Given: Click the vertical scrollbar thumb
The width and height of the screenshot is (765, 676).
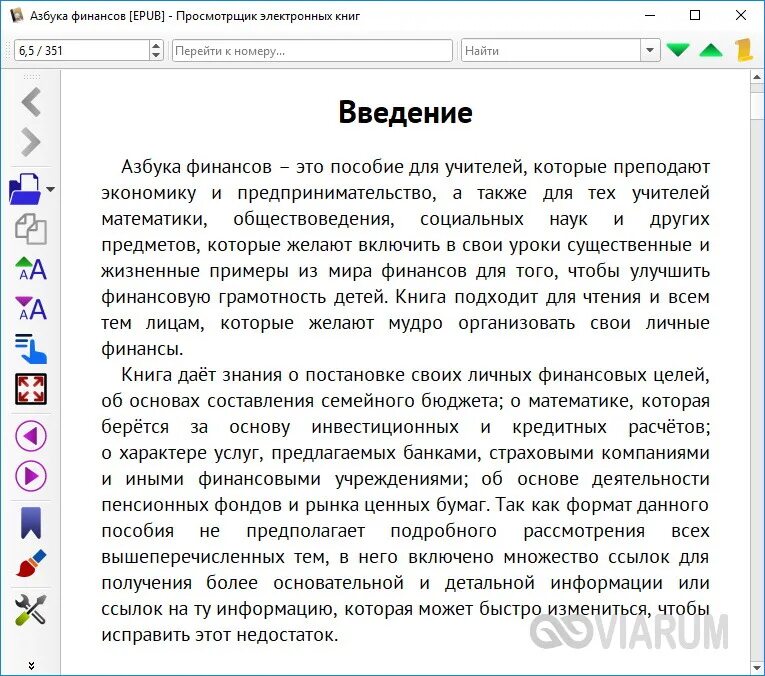Looking at the screenshot, I should [757, 105].
